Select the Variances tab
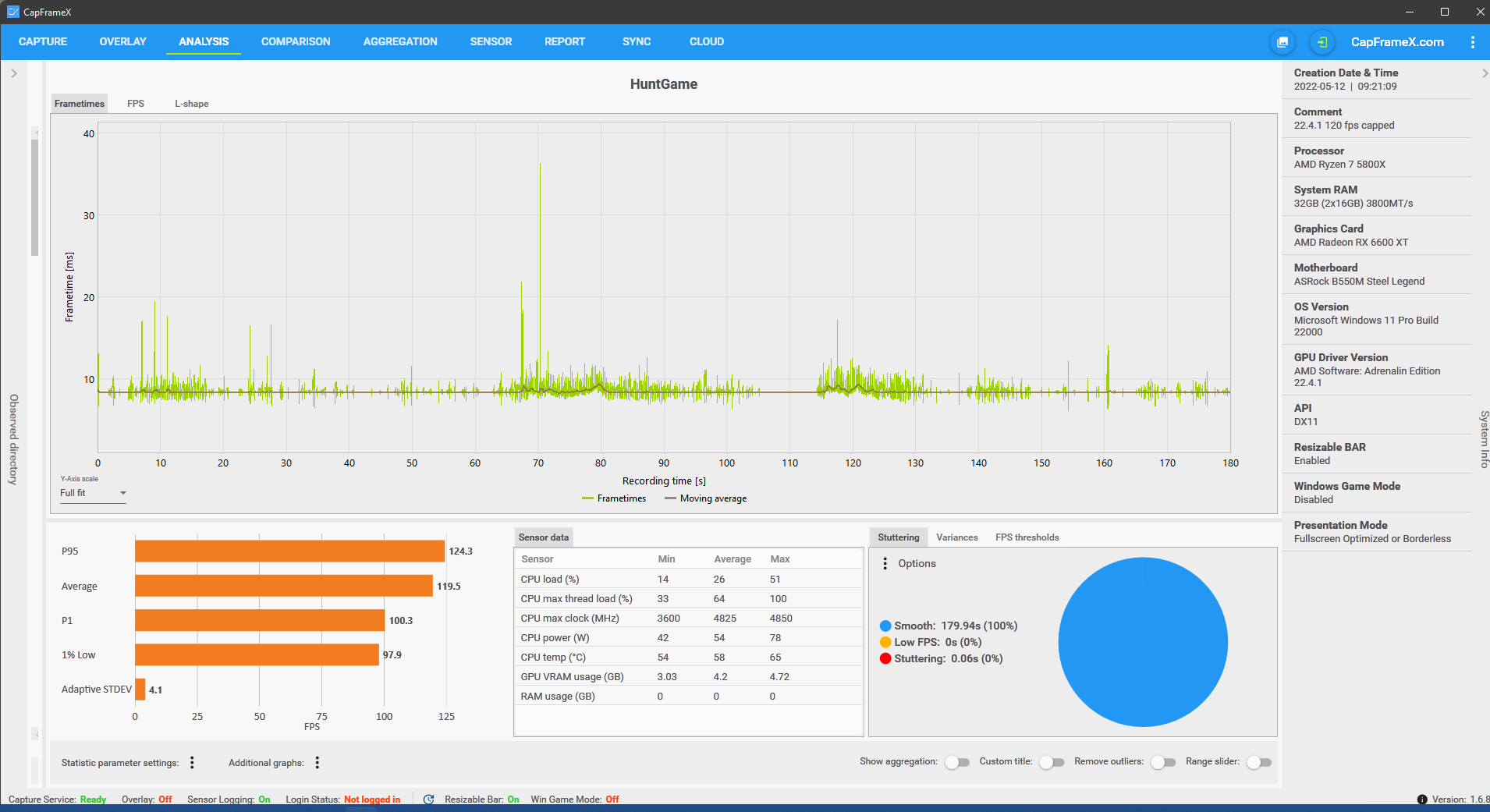Screen dimensions: 1490x812 [x=957, y=537]
